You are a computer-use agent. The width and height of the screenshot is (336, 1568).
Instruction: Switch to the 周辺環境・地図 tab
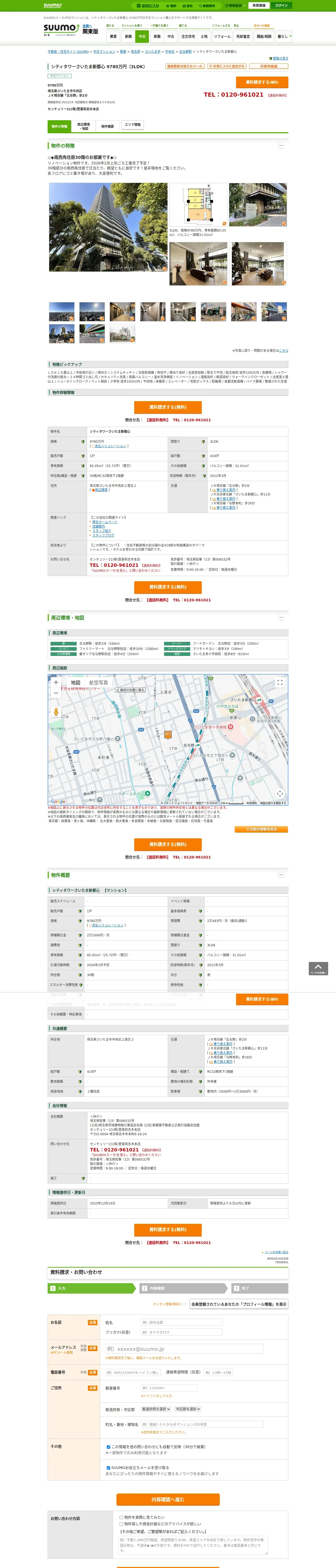point(83,126)
